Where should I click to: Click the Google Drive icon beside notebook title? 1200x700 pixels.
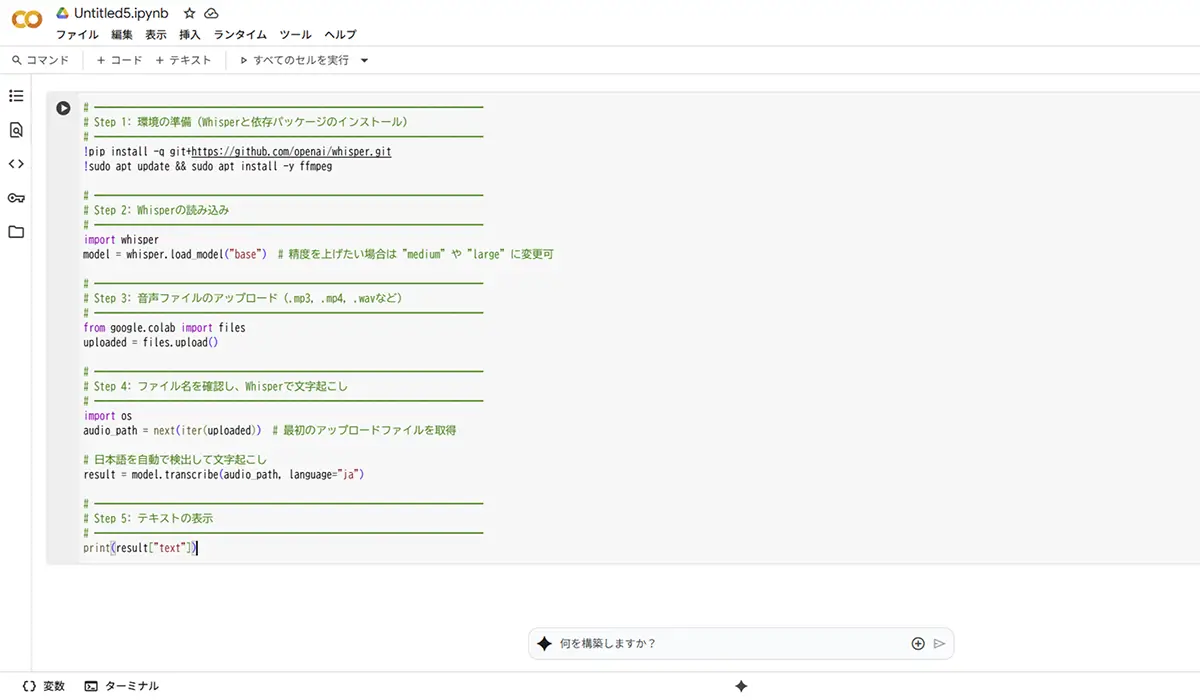pyautogui.click(x=62, y=13)
